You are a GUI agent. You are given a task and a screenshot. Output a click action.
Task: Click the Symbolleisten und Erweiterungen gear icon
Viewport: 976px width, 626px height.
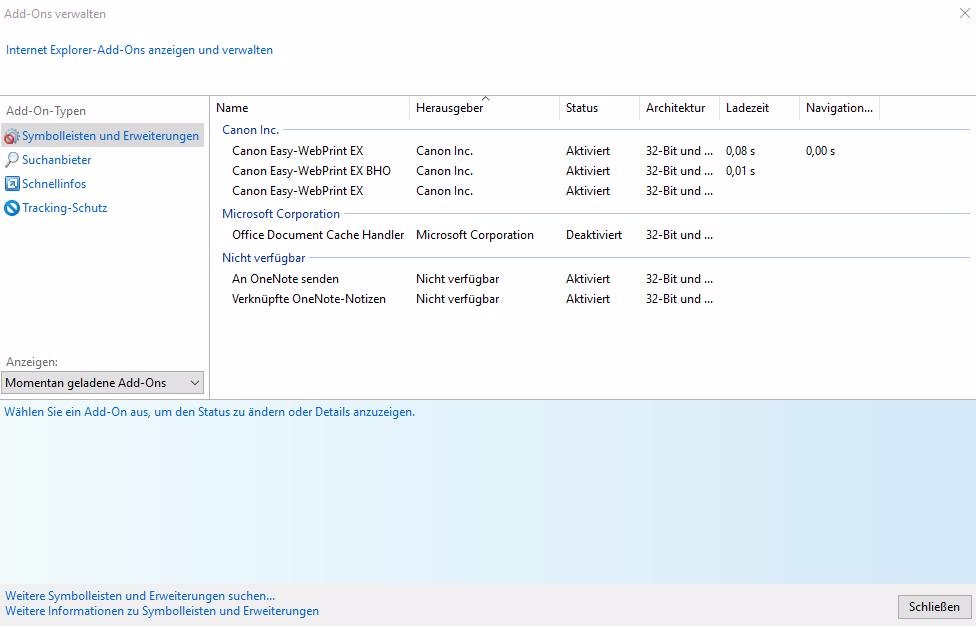coord(11,136)
